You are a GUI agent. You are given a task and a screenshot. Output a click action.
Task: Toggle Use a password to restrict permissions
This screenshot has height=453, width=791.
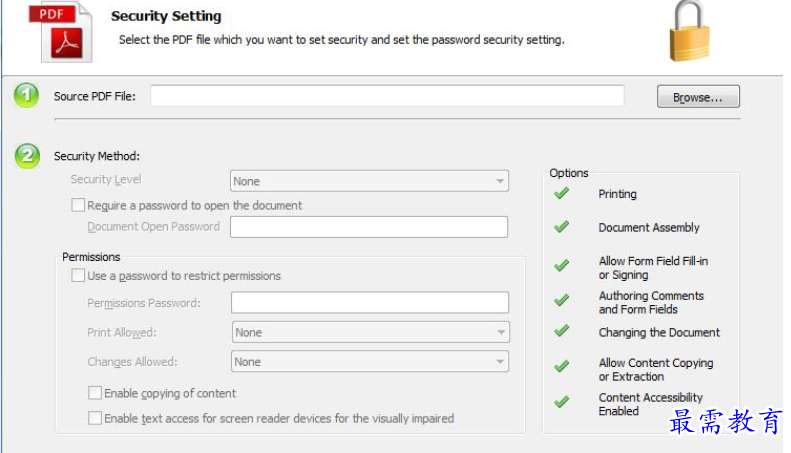tap(78, 275)
